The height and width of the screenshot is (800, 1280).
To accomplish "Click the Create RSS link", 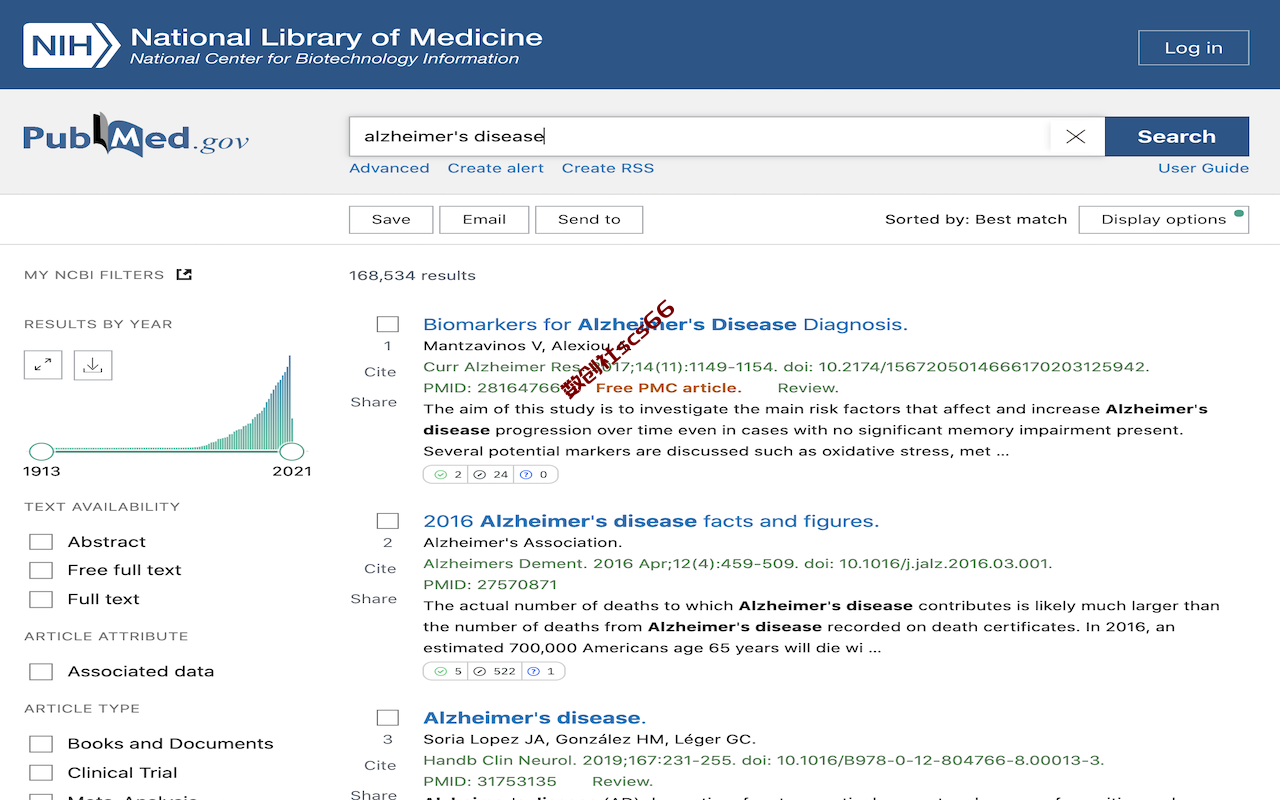I will [x=608, y=168].
